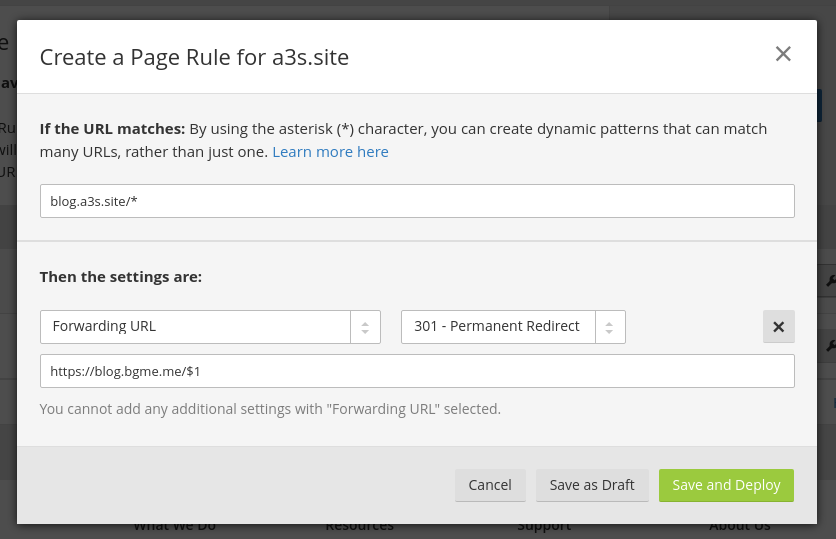Close the Create a Page Rule dialog
Screen dimensions: 836x539
783,54
